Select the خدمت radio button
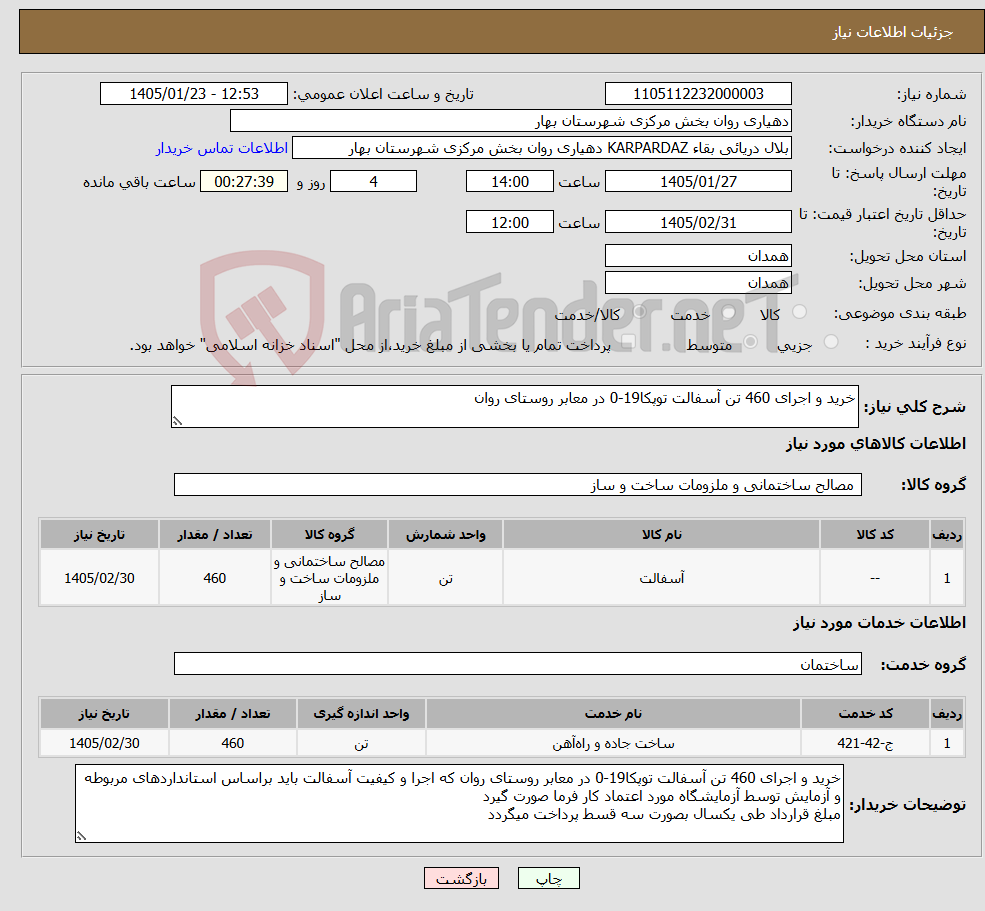Image resolution: width=985 pixels, height=911 pixels. tap(728, 312)
